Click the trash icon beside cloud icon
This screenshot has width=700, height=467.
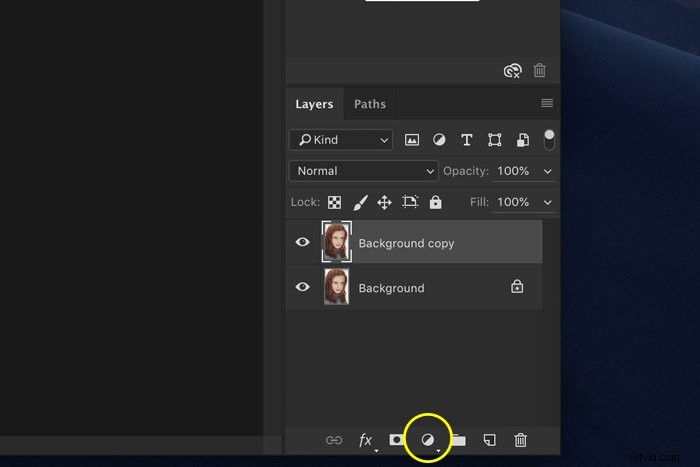[x=539, y=70]
